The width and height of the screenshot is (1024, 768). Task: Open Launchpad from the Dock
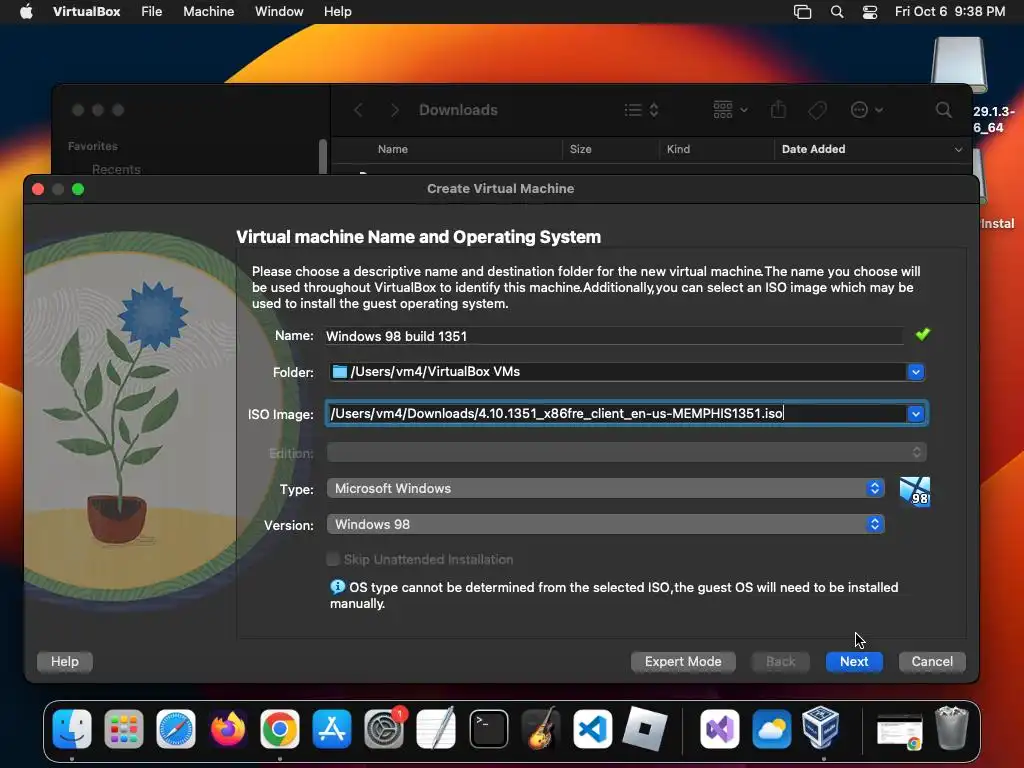click(x=123, y=729)
